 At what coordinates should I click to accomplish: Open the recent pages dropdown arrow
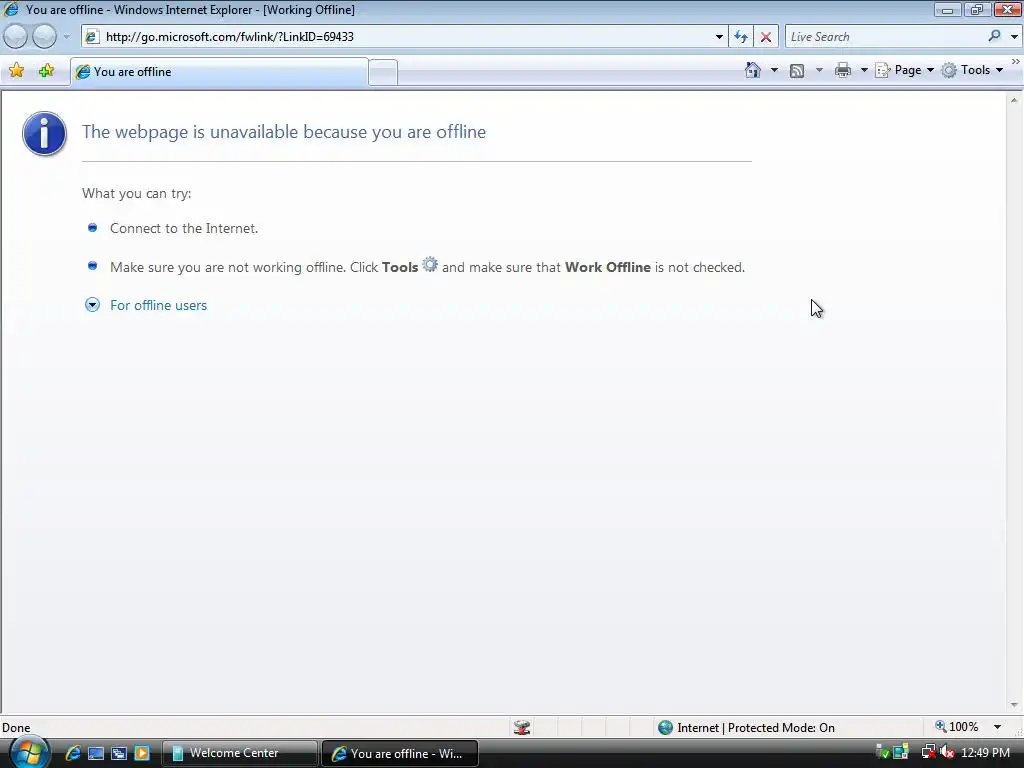pyautogui.click(x=66, y=37)
